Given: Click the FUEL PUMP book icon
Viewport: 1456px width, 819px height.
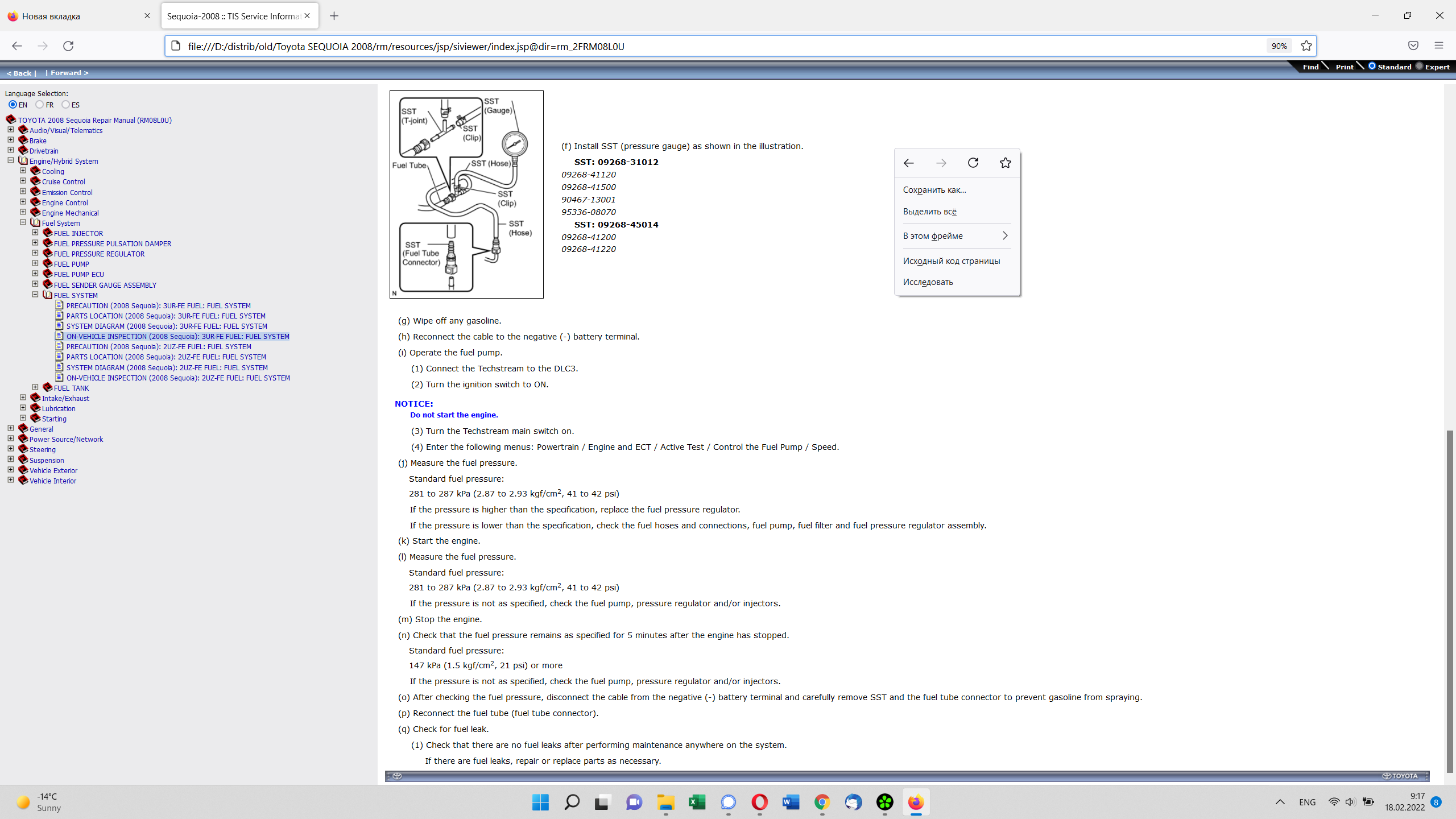Looking at the screenshot, I should [48, 264].
